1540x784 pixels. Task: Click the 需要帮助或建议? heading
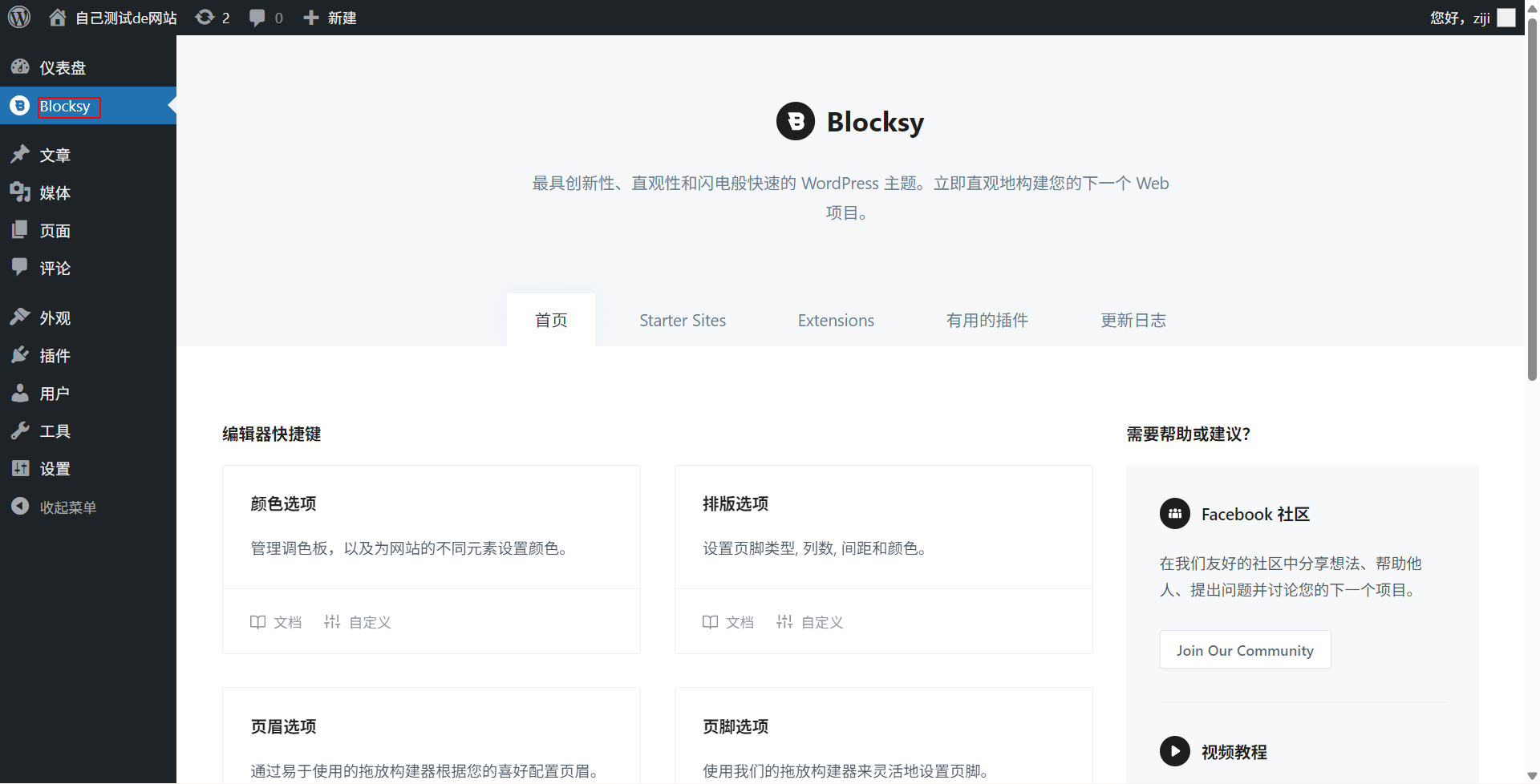pos(1188,434)
